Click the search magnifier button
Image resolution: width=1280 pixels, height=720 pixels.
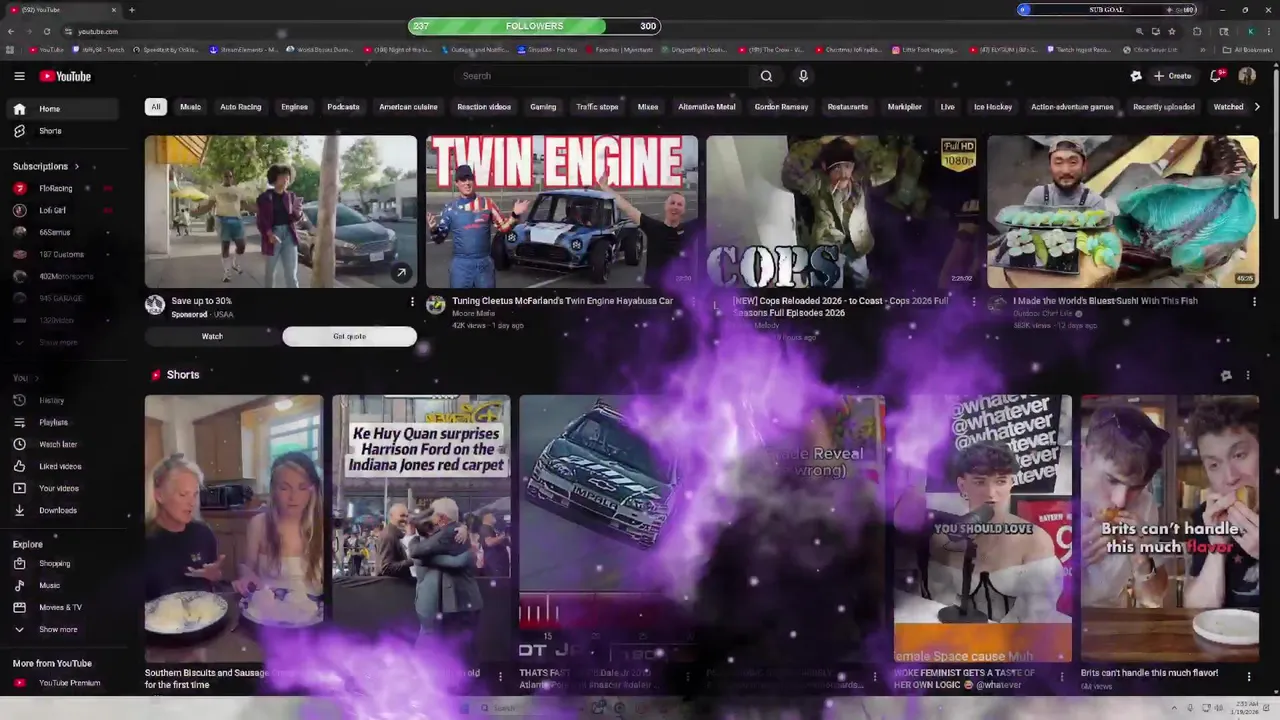pos(766,76)
